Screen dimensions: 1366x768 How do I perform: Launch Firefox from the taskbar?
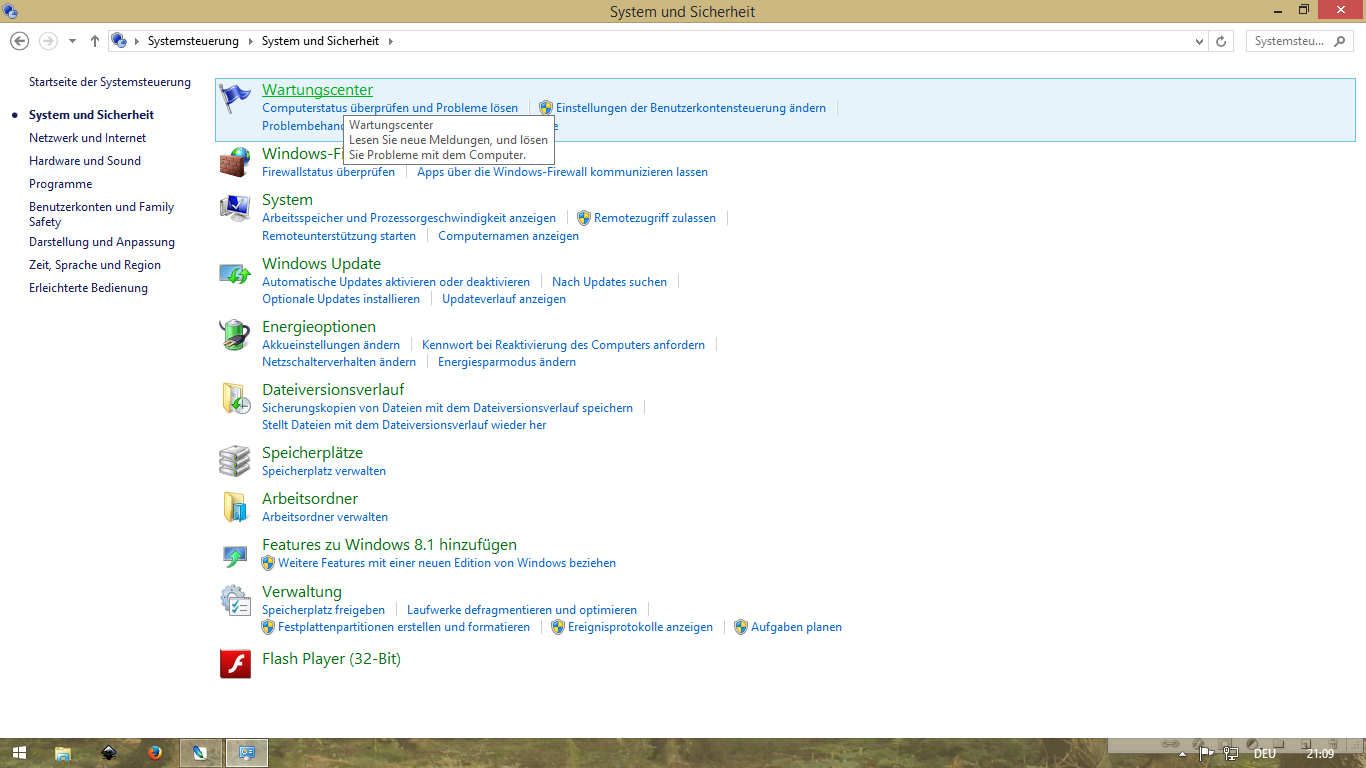pyautogui.click(x=155, y=753)
